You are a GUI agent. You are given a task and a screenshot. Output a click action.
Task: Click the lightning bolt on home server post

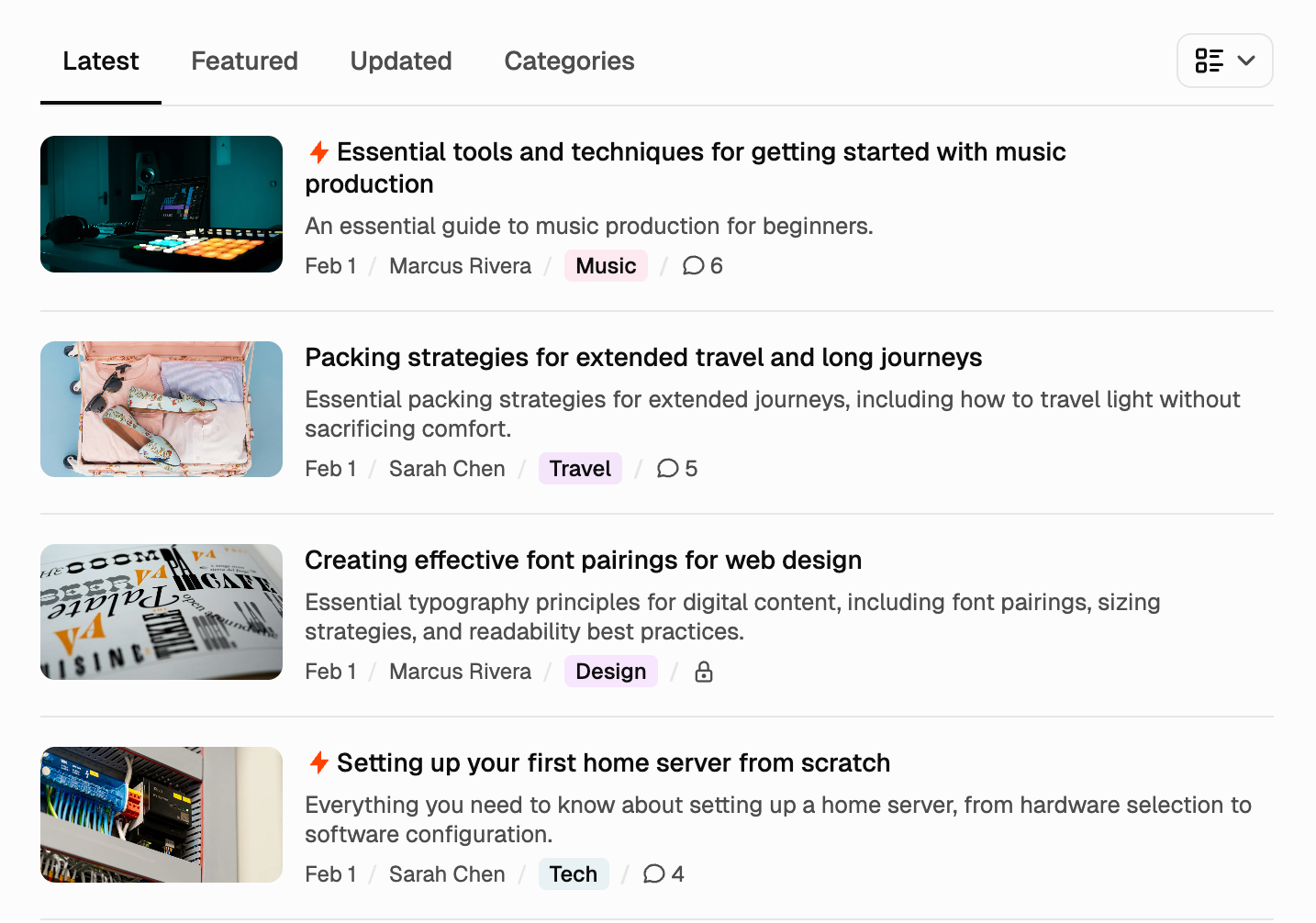coord(318,763)
